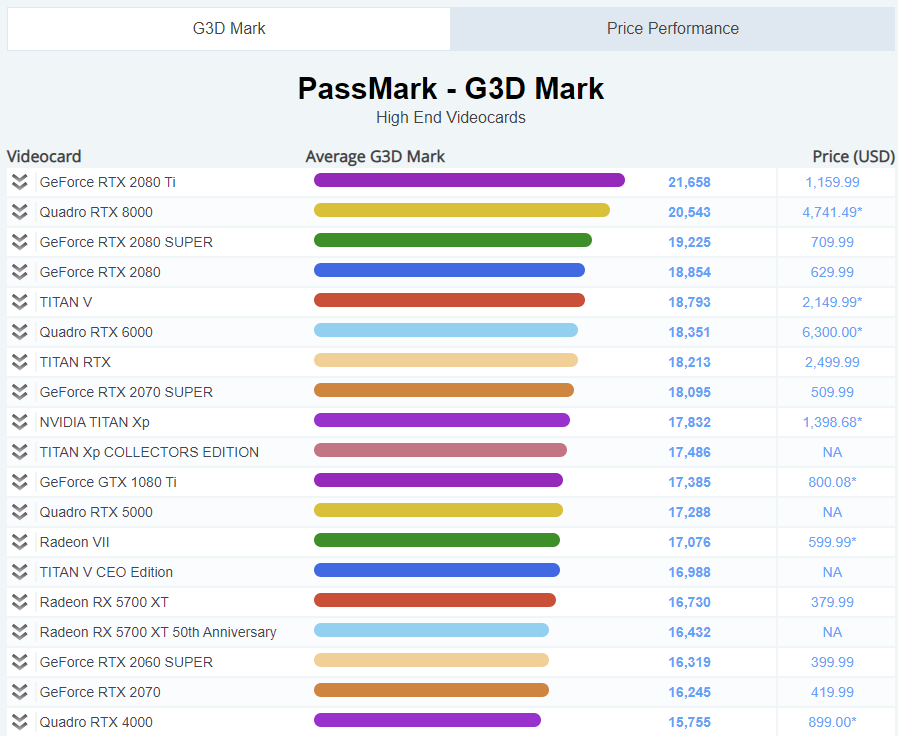The height and width of the screenshot is (736, 898).
Task: Click the pink TITAN Xp COLLECTORS EDITION bar
Action: point(440,450)
